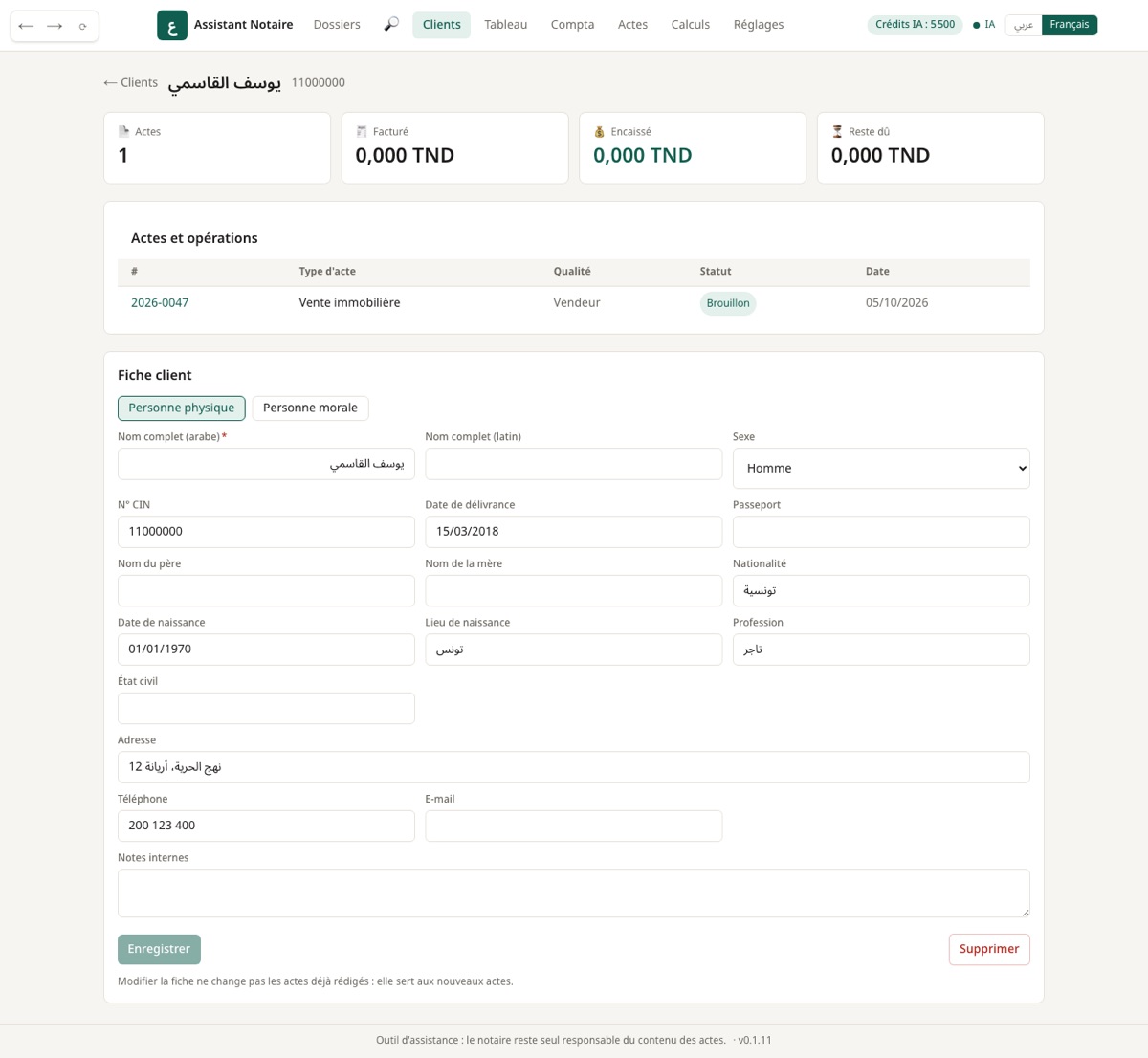The height and width of the screenshot is (1058, 1148).
Task: Click the Lieu de naissance field
Action: (574, 650)
